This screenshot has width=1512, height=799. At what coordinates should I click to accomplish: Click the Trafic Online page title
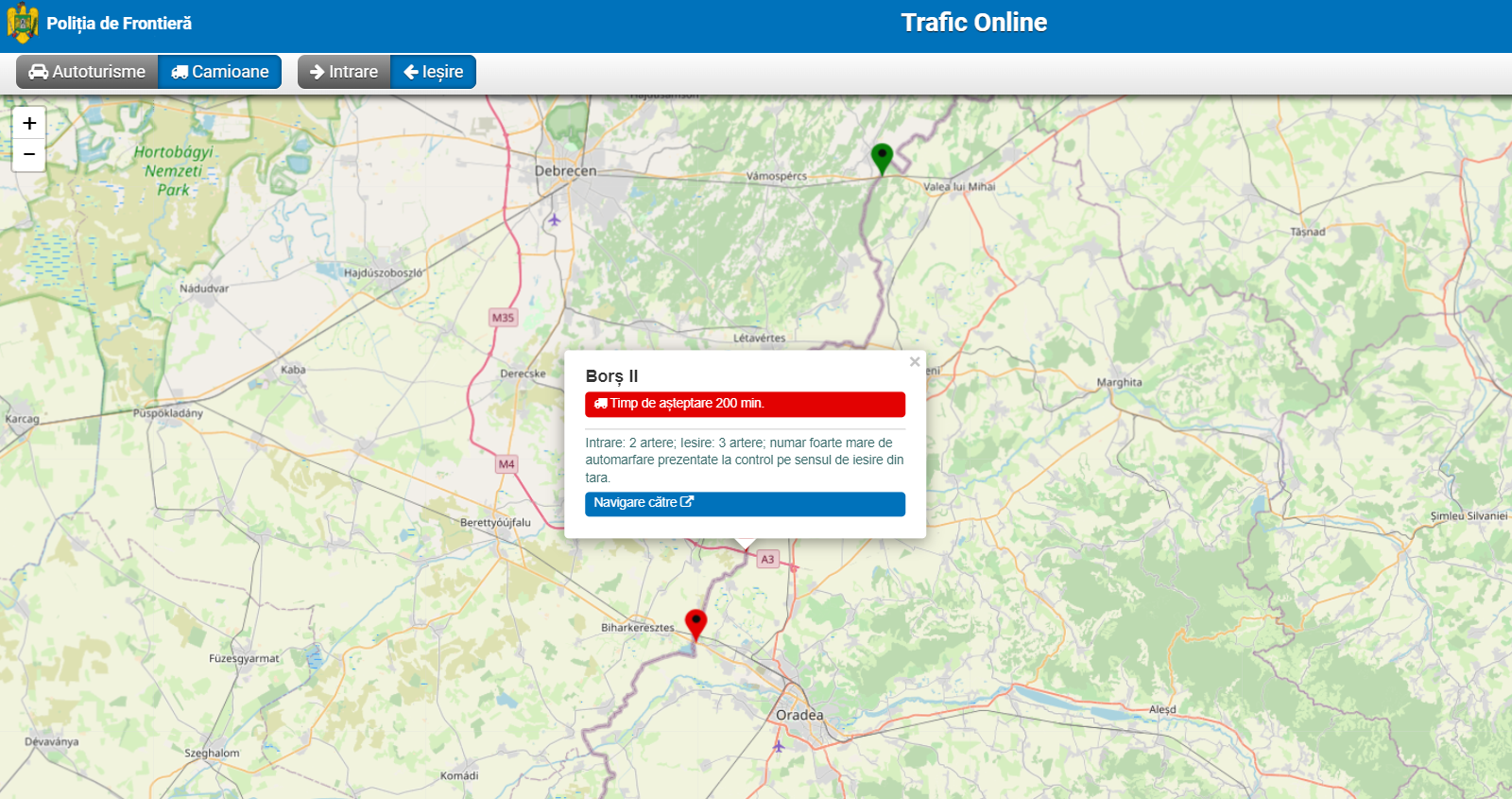(973, 23)
